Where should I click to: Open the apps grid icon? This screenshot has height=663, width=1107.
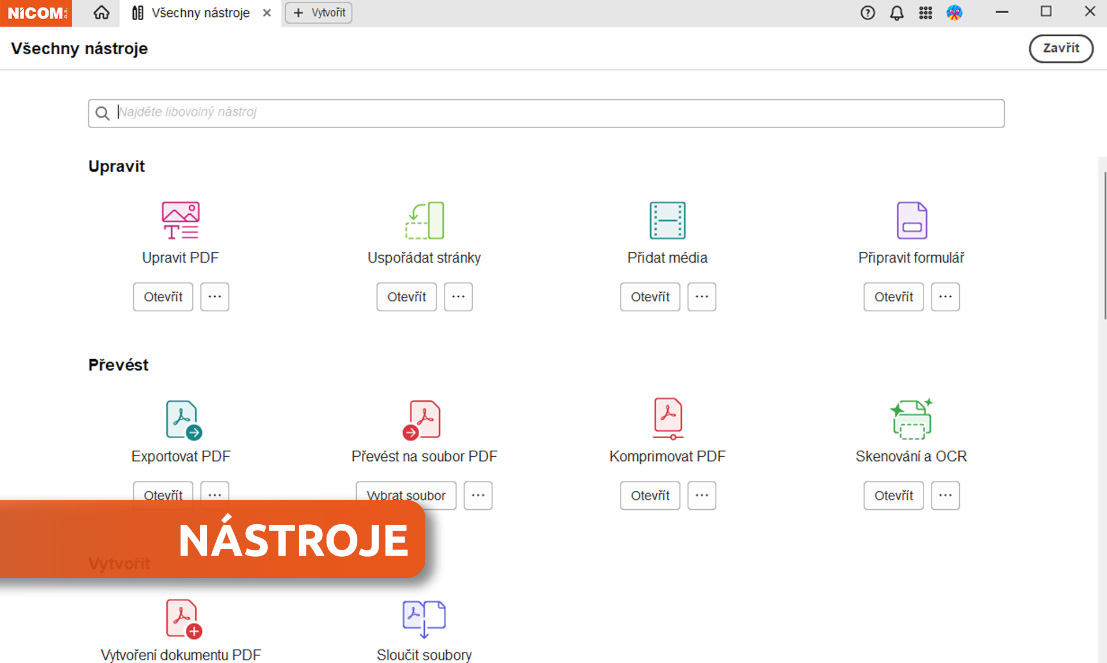coord(926,13)
